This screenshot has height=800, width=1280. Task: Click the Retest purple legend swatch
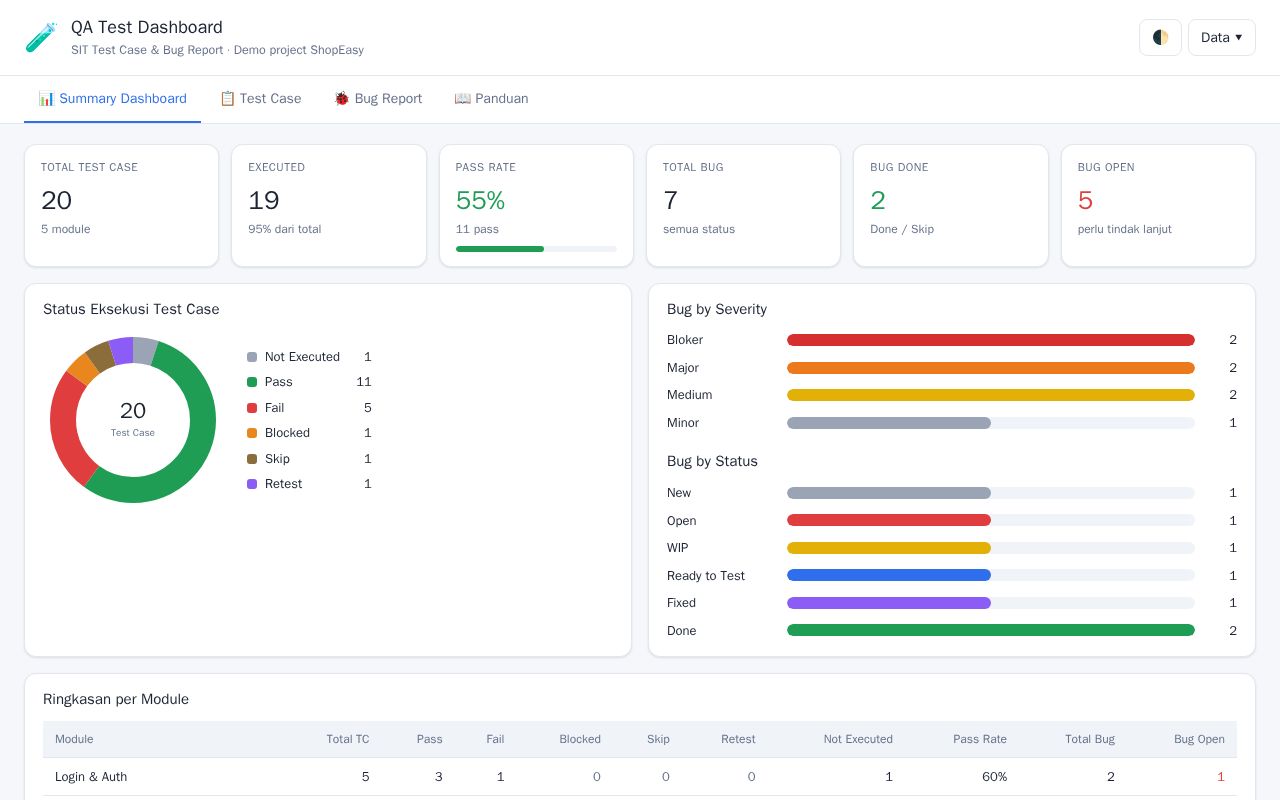coord(252,484)
